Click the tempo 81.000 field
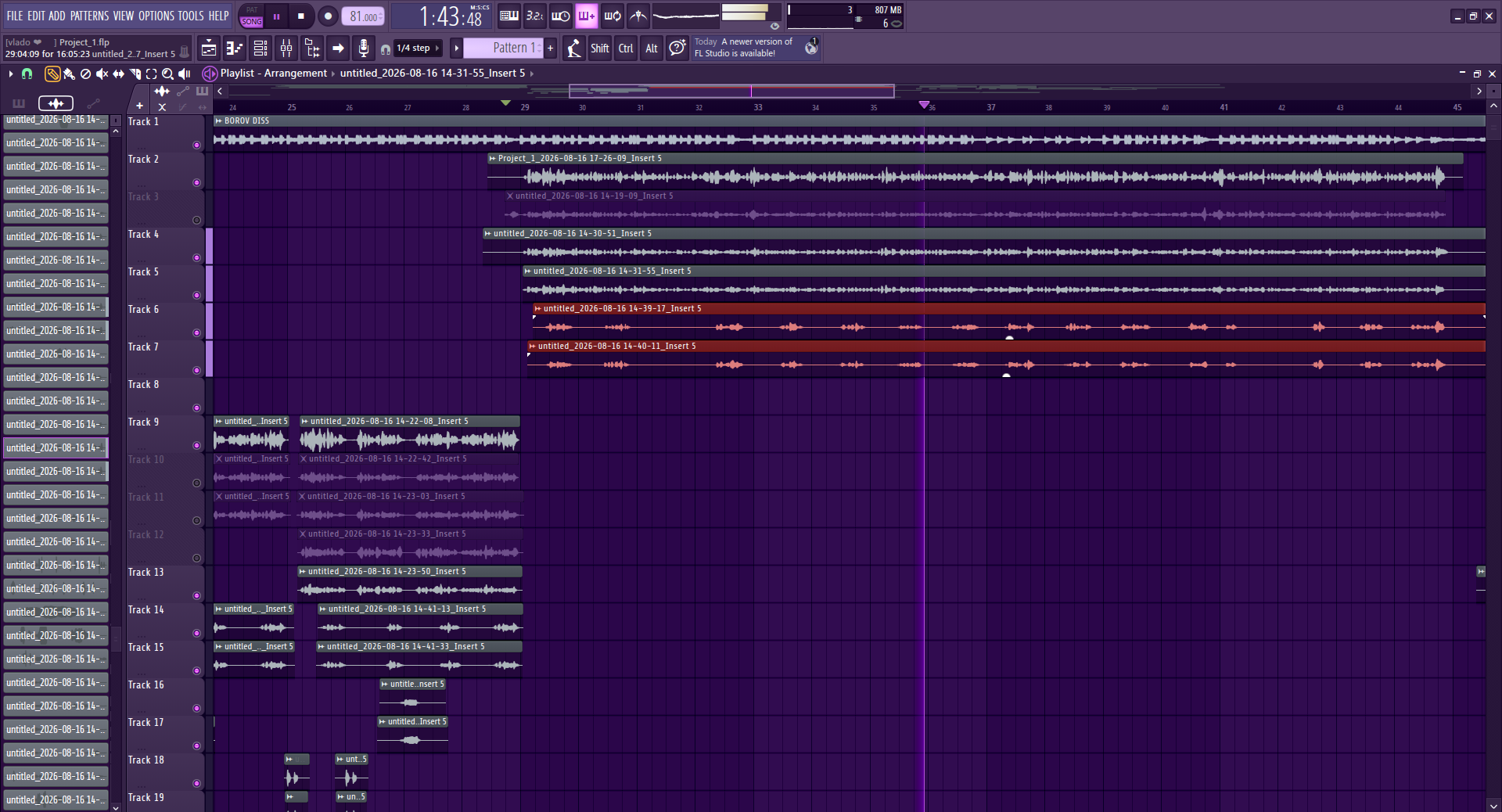 (364, 16)
